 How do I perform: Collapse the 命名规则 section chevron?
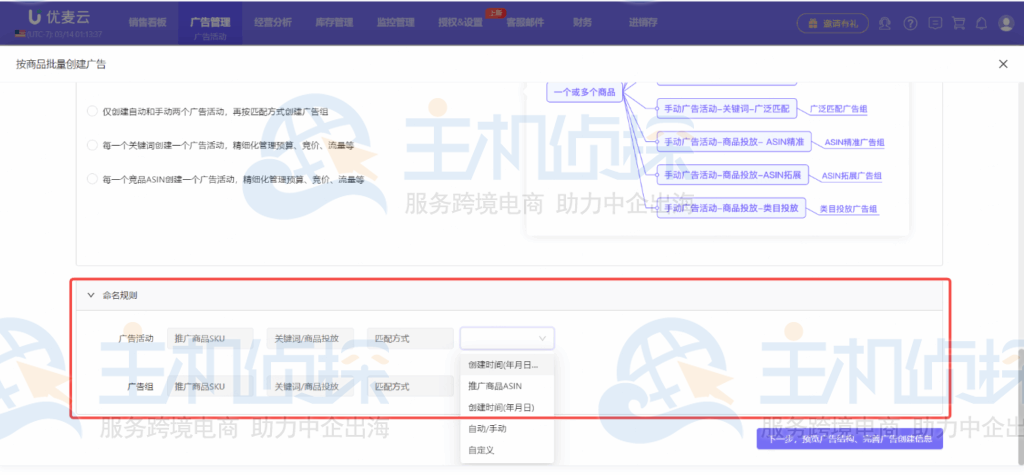tap(91, 295)
